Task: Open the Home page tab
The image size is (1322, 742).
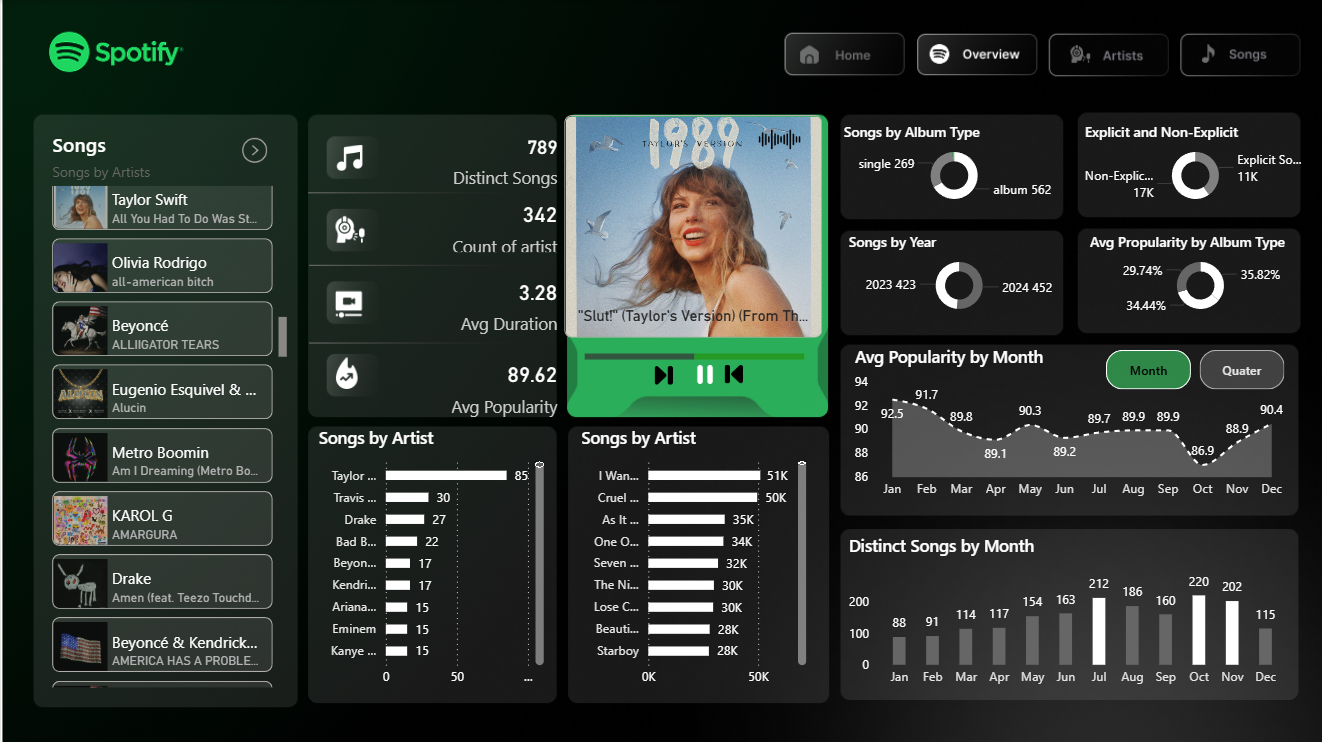Action: pos(844,55)
